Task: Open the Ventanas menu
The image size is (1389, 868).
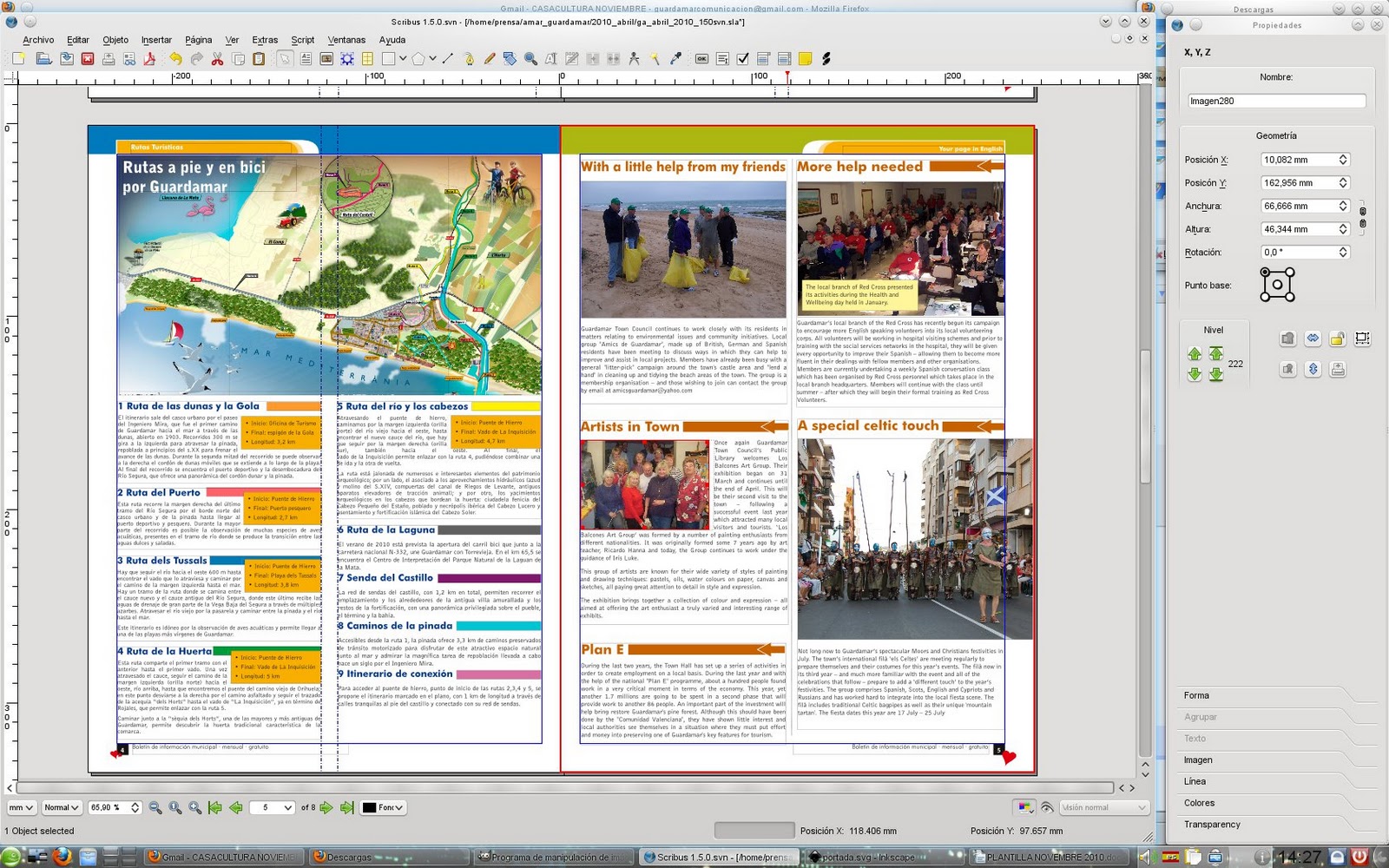Action: [x=346, y=40]
